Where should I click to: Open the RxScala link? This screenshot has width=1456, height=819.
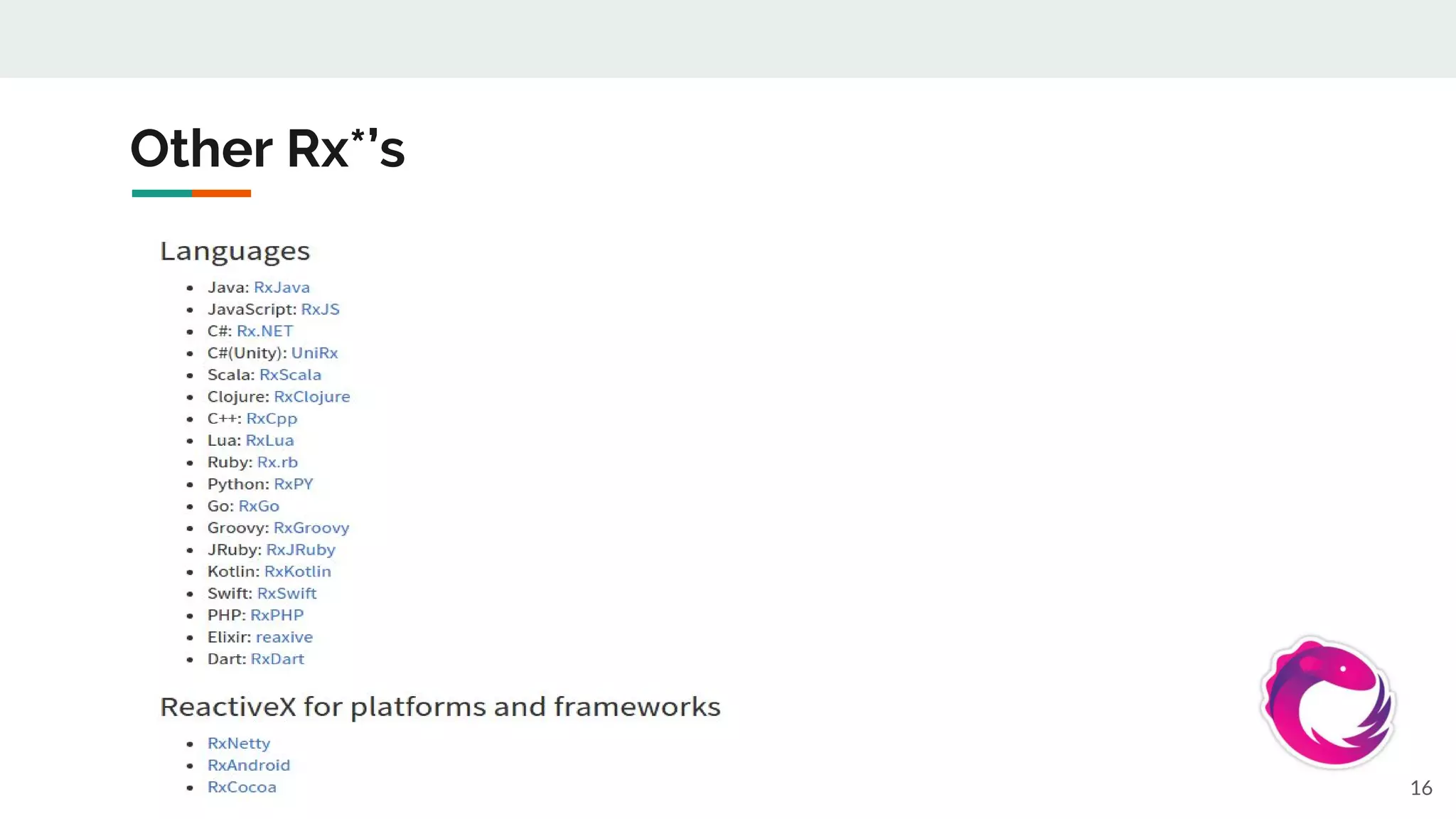290,375
